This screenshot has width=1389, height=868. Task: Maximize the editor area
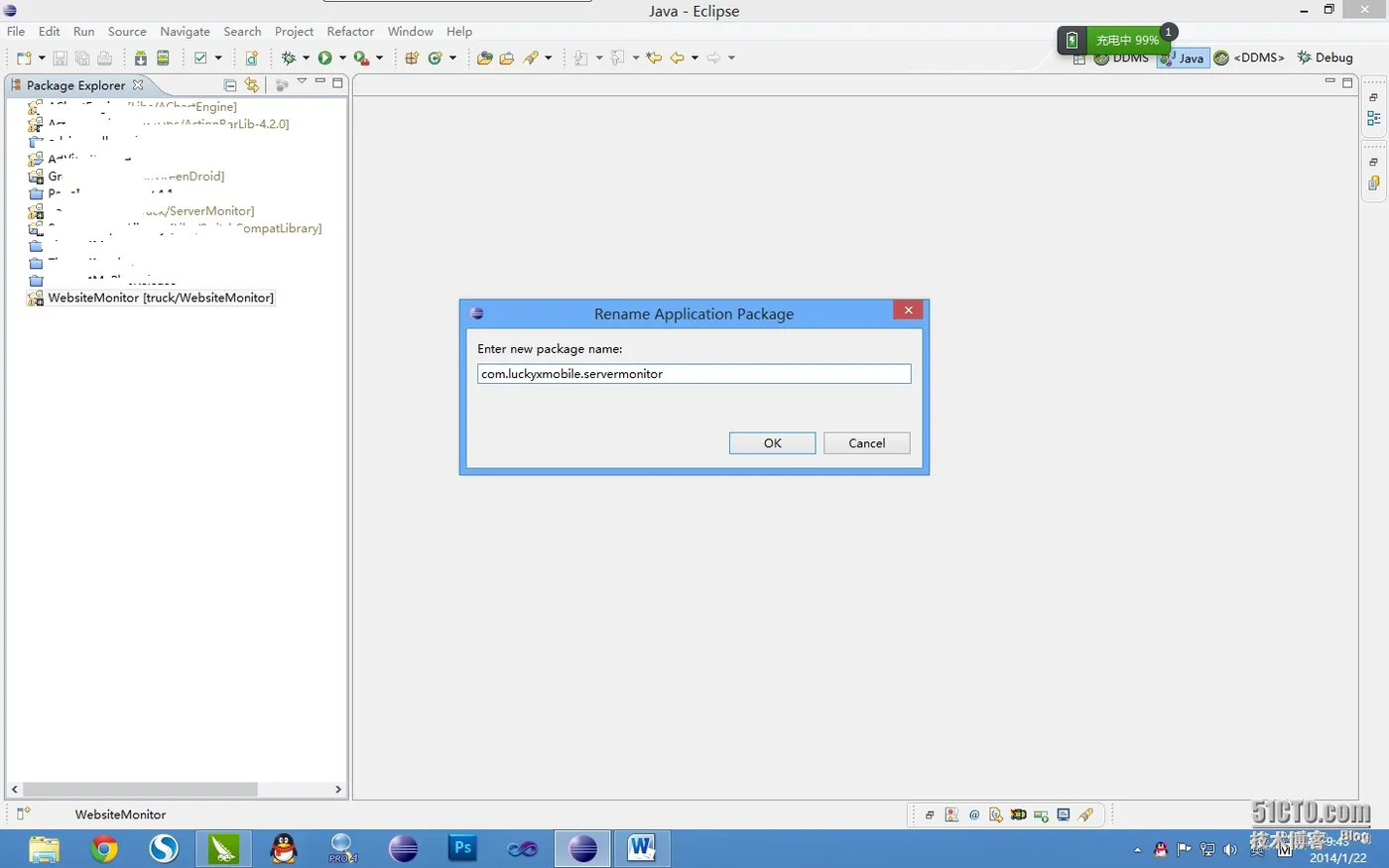click(1347, 83)
